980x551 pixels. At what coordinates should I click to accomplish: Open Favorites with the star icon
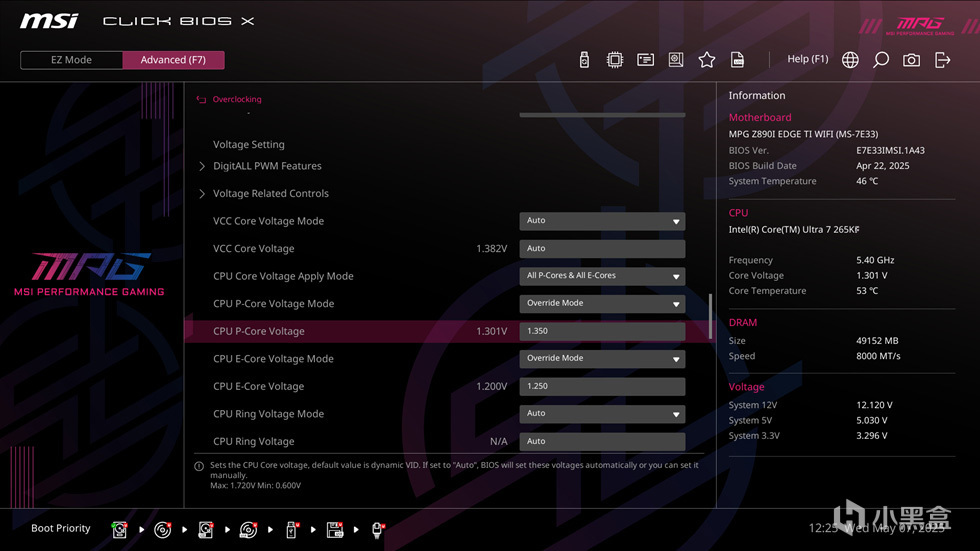pyautogui.click(x=706, y=60)
